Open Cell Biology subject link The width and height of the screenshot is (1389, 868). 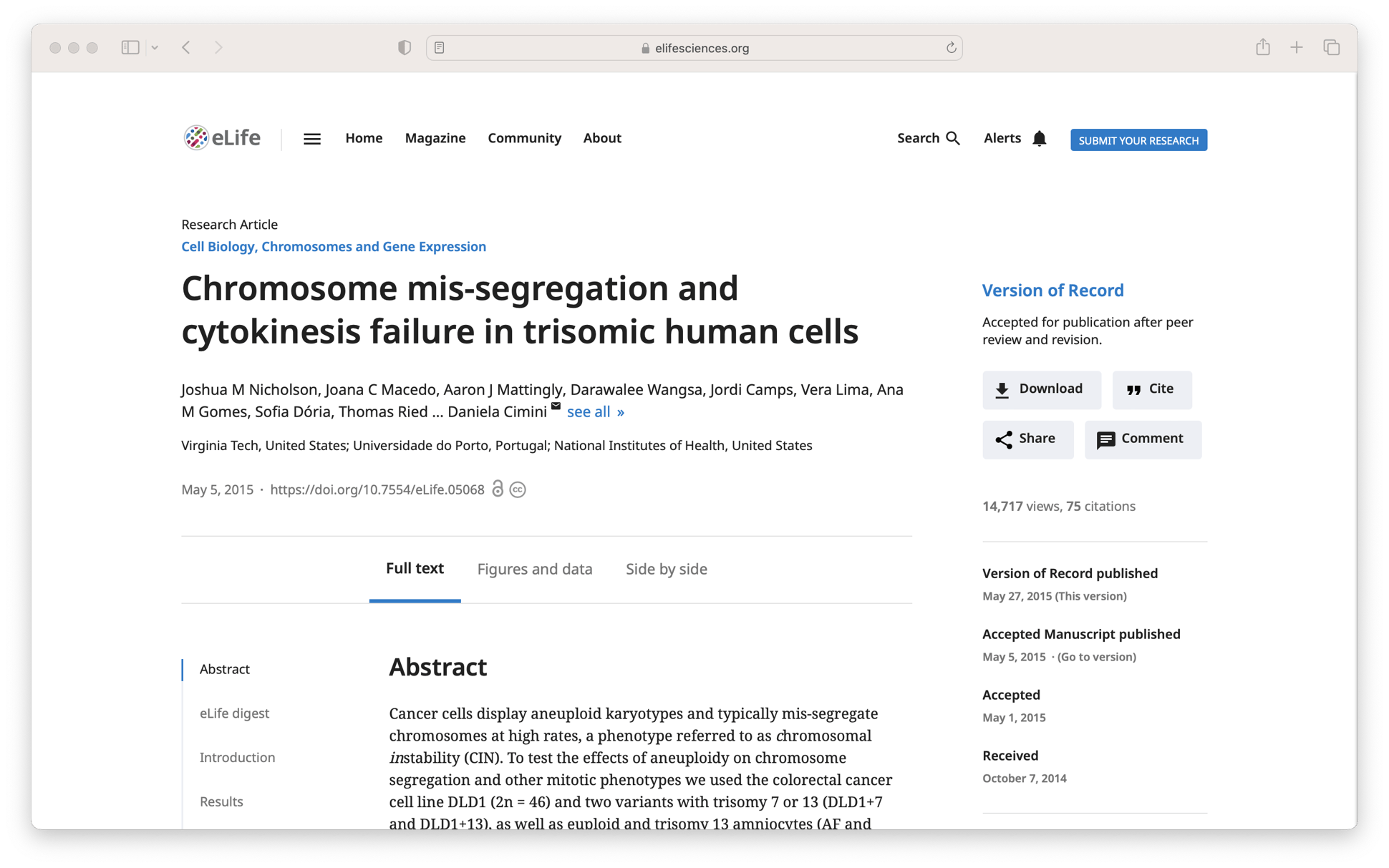coord(218,246)
